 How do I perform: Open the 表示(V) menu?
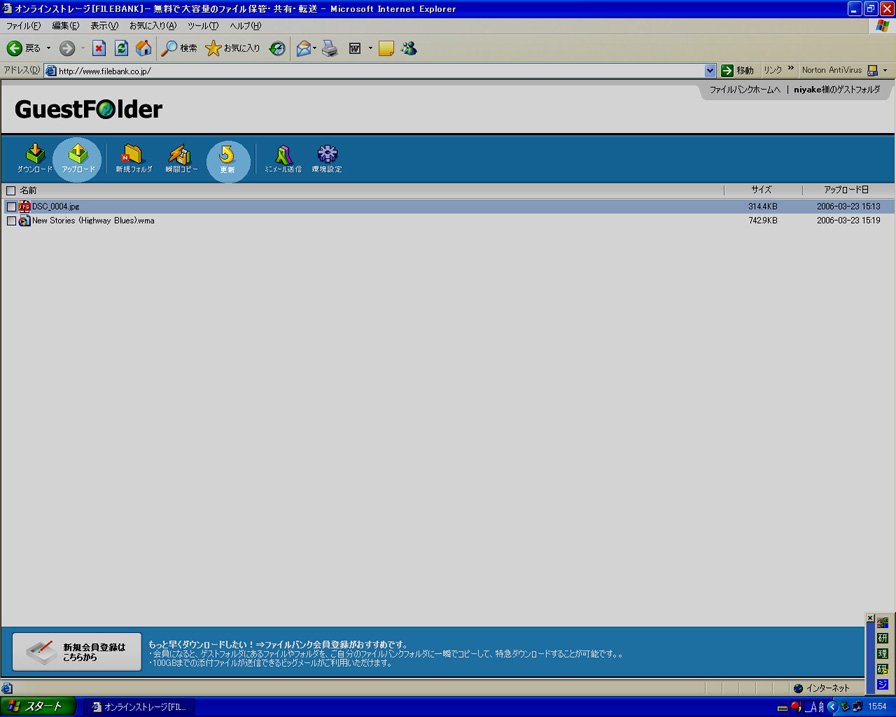tap(104, 26)
